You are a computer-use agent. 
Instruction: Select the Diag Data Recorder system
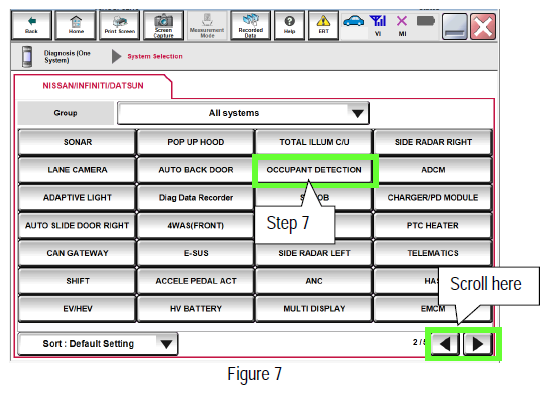pyautogui.click(x=196, y=198)
